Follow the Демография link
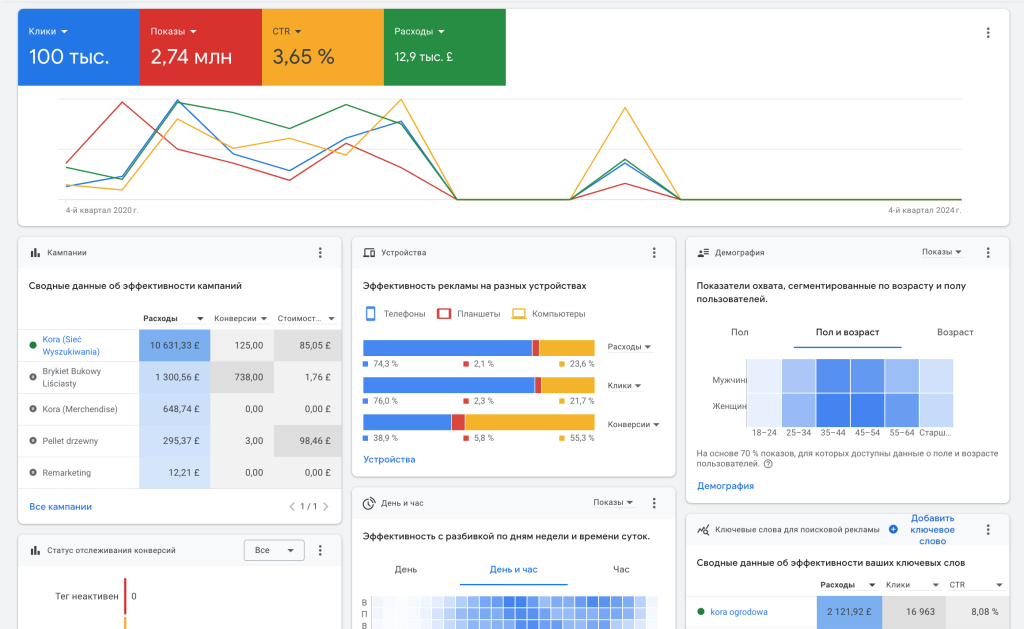The image size is (1024, 629). click(x=726, y=486)
